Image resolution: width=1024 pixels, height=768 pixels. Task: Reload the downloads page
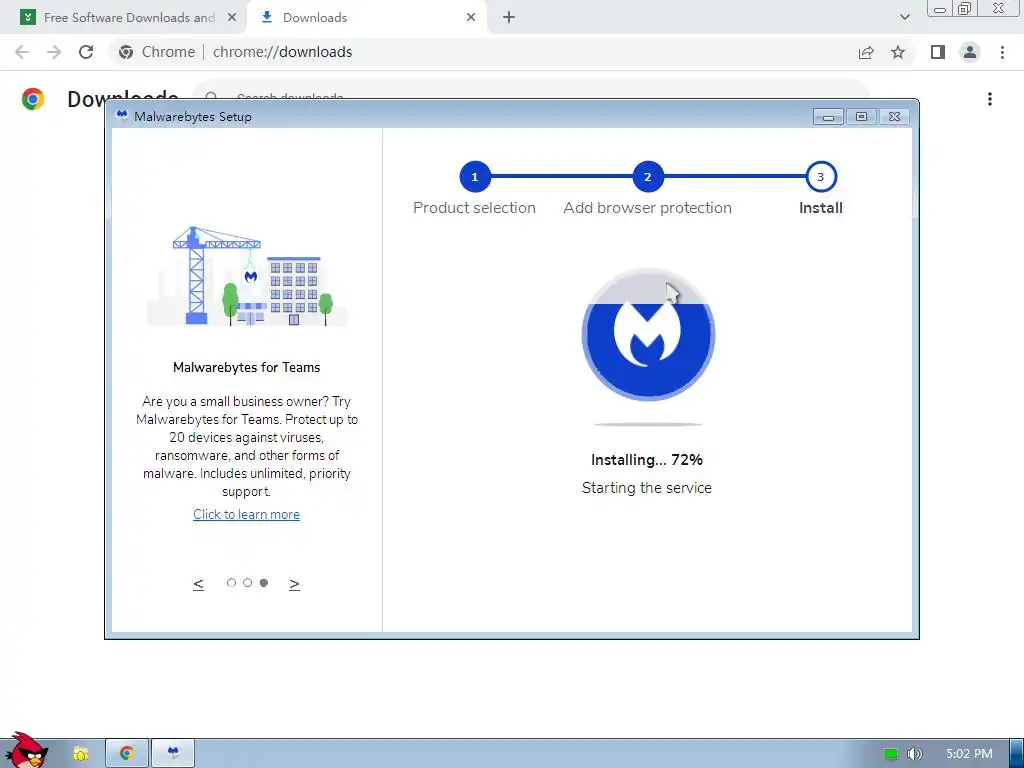(86, 52)
